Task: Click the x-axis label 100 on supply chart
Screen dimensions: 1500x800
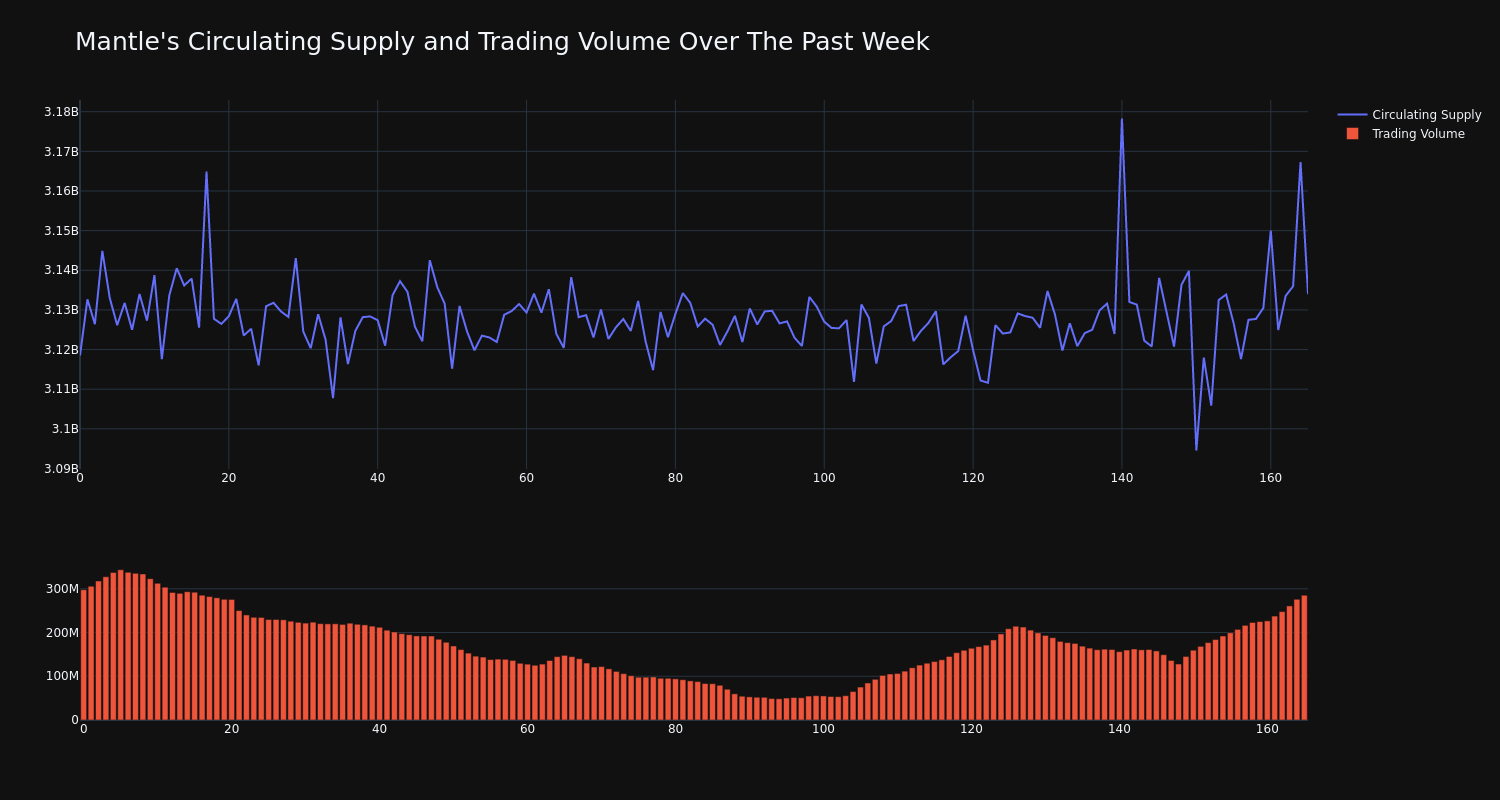Action: pos(824,478)
